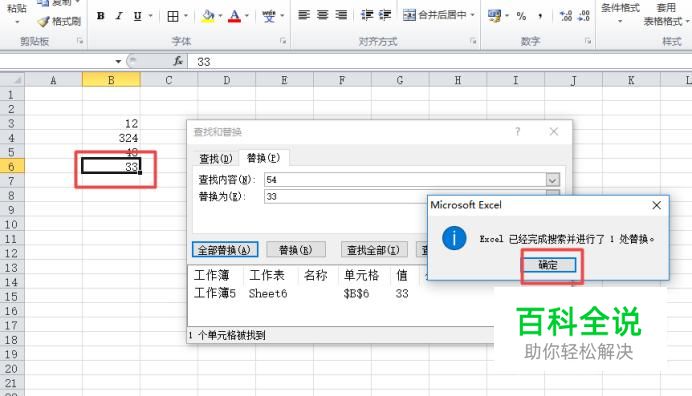The height and width of the screenshot is (396, 692).
Task: Click the select-all corner of the sheet
Action: 12,80
